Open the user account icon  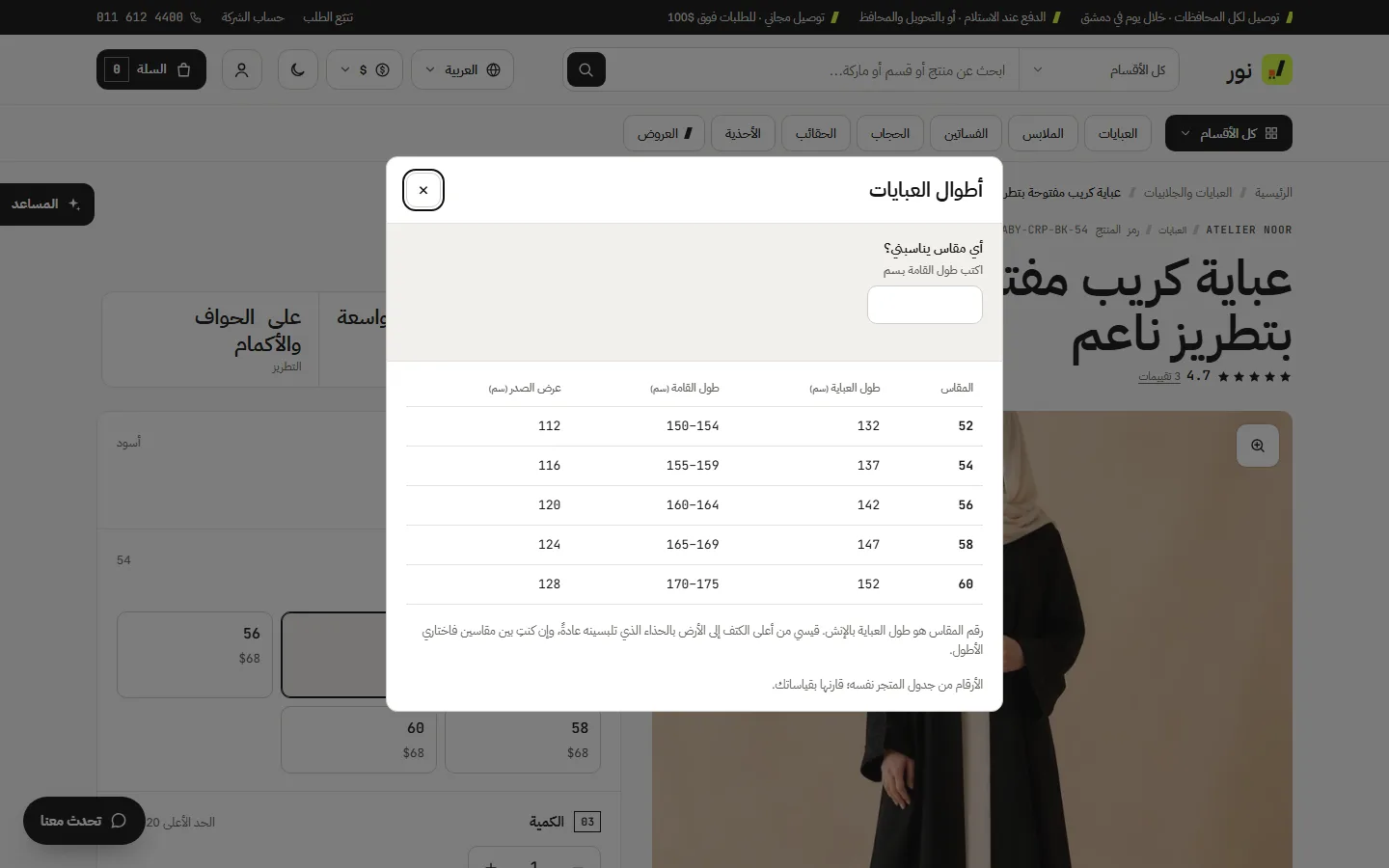(242, 69)
